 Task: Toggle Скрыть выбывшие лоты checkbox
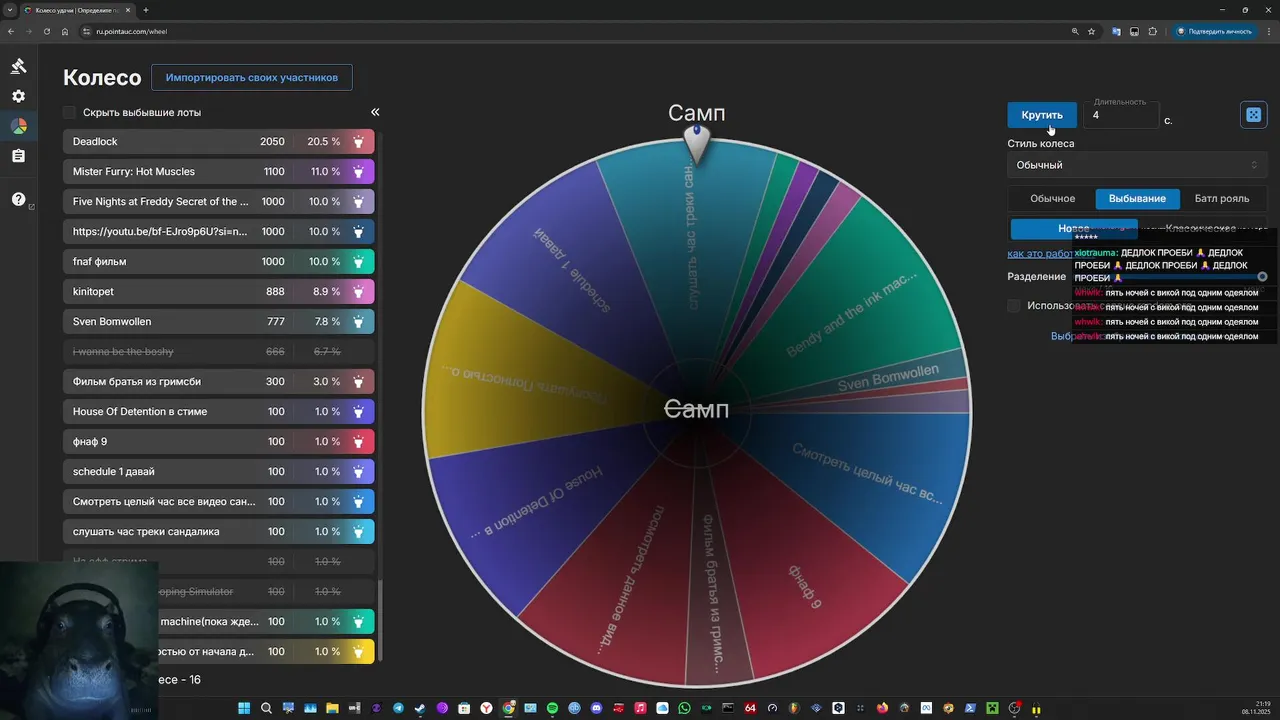pyautogui.click(x=69, y=112)
